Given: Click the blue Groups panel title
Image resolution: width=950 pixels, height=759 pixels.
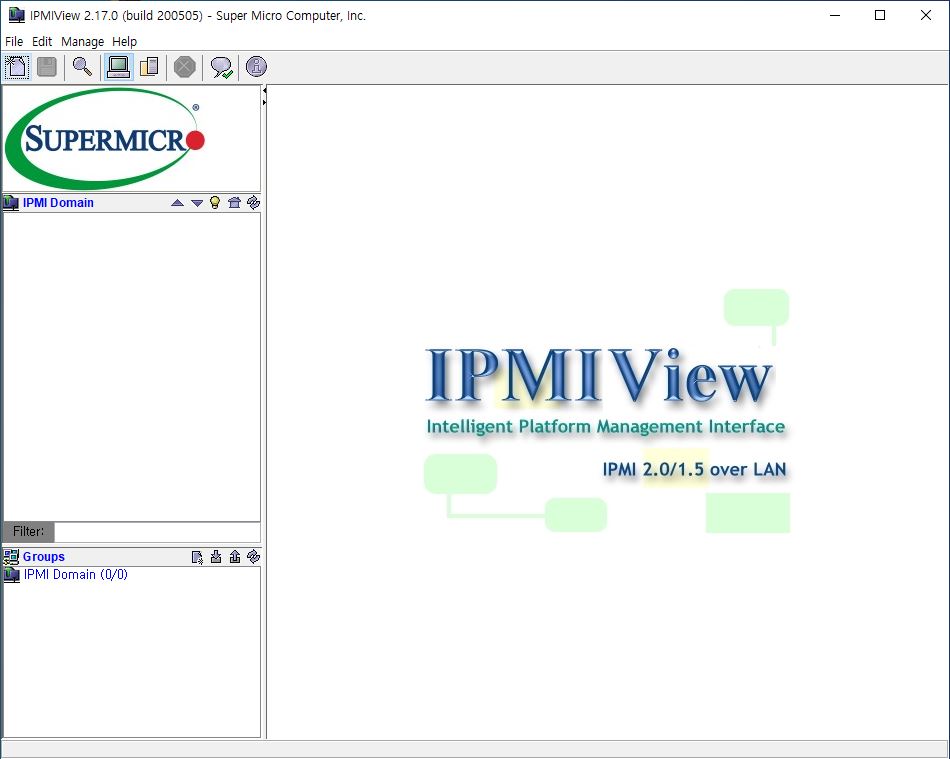Looking at the screenshot, I should click(x=44, y=557).
